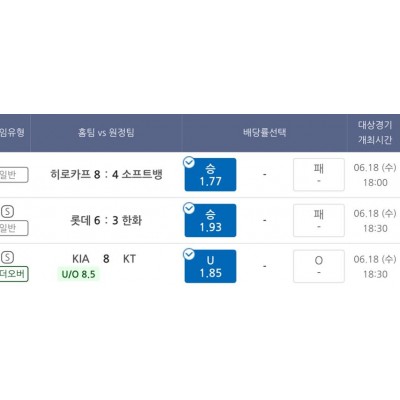Open the 롯데 6 : 3 한화 match
The width and height of the screenshot is (400, 400).
click(106, 220)
